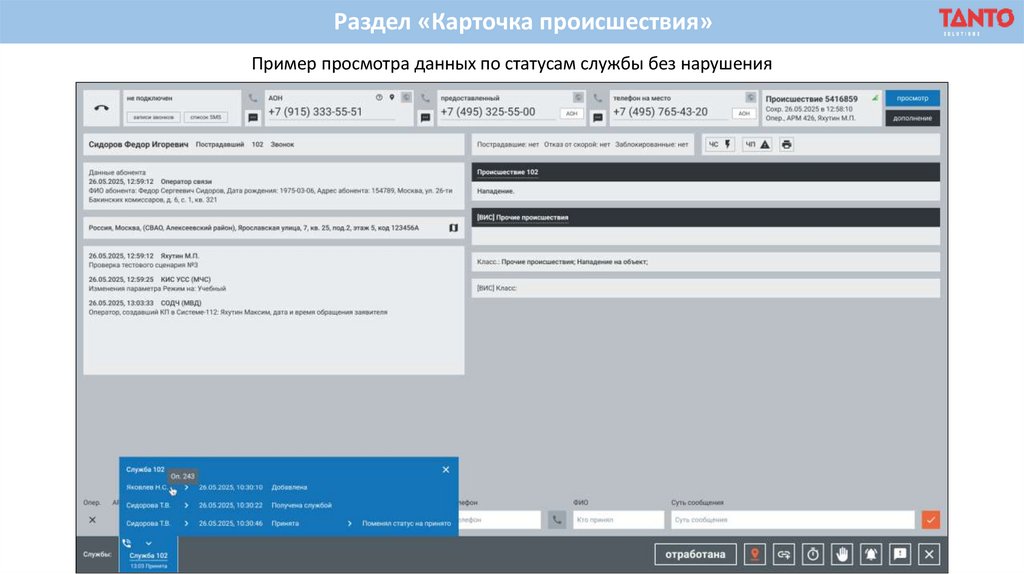Screen dimensions: 1024x574
Task: Click the orange location marker icon in the bottom bar
Action: [754, 554]
